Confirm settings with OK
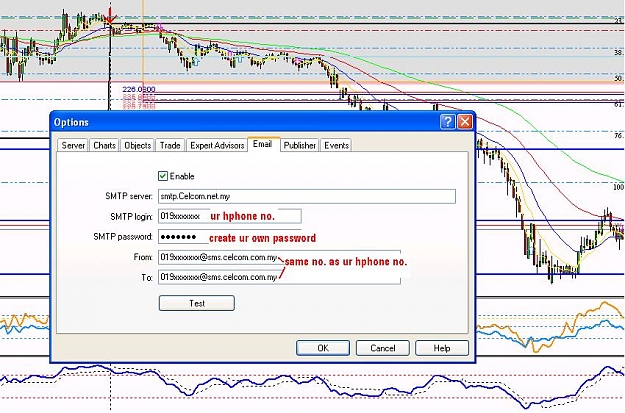The width and height of the screenshot is (625, 413). [323, 348]
